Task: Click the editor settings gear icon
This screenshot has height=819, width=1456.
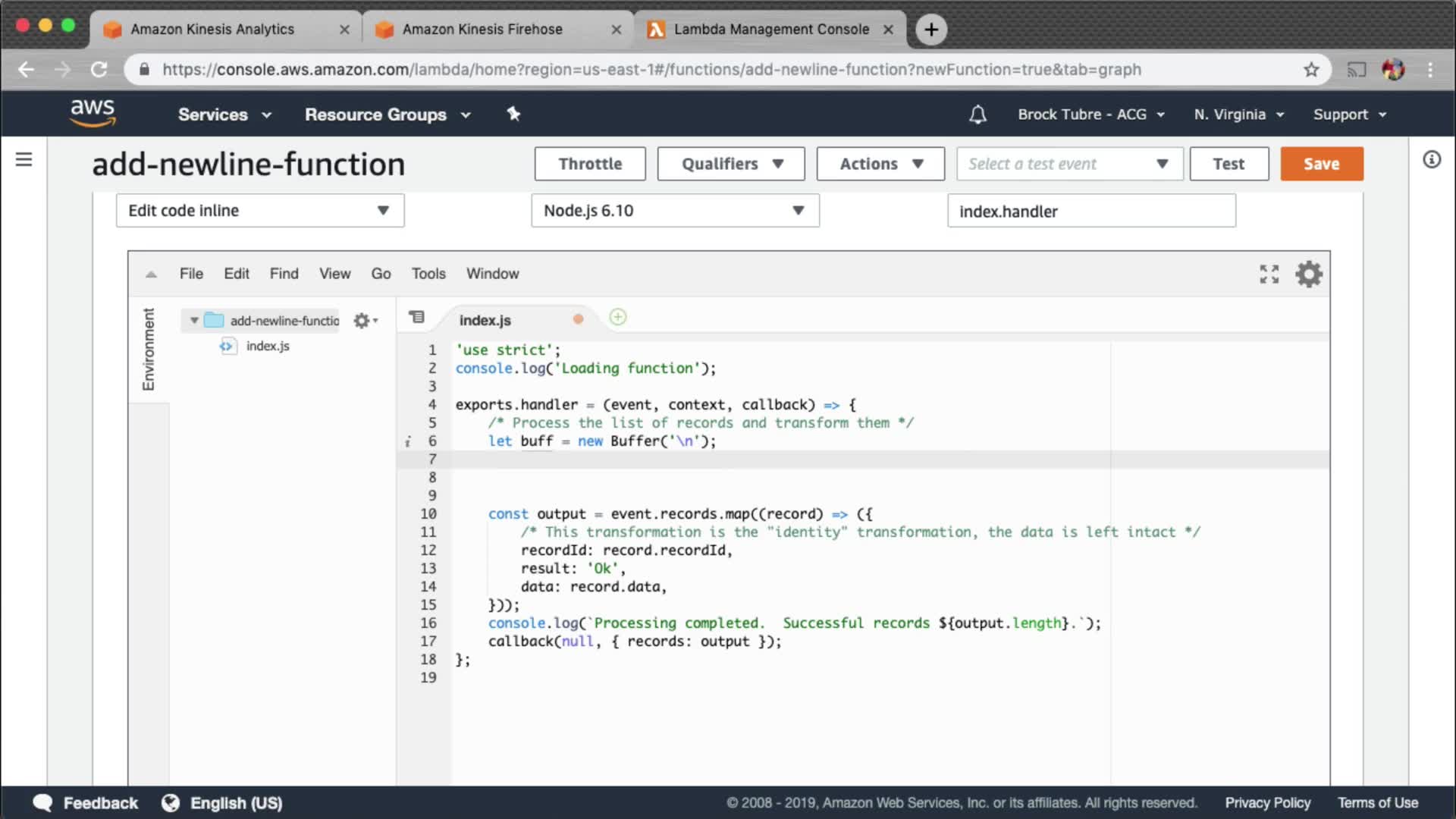Action: 1308,274
